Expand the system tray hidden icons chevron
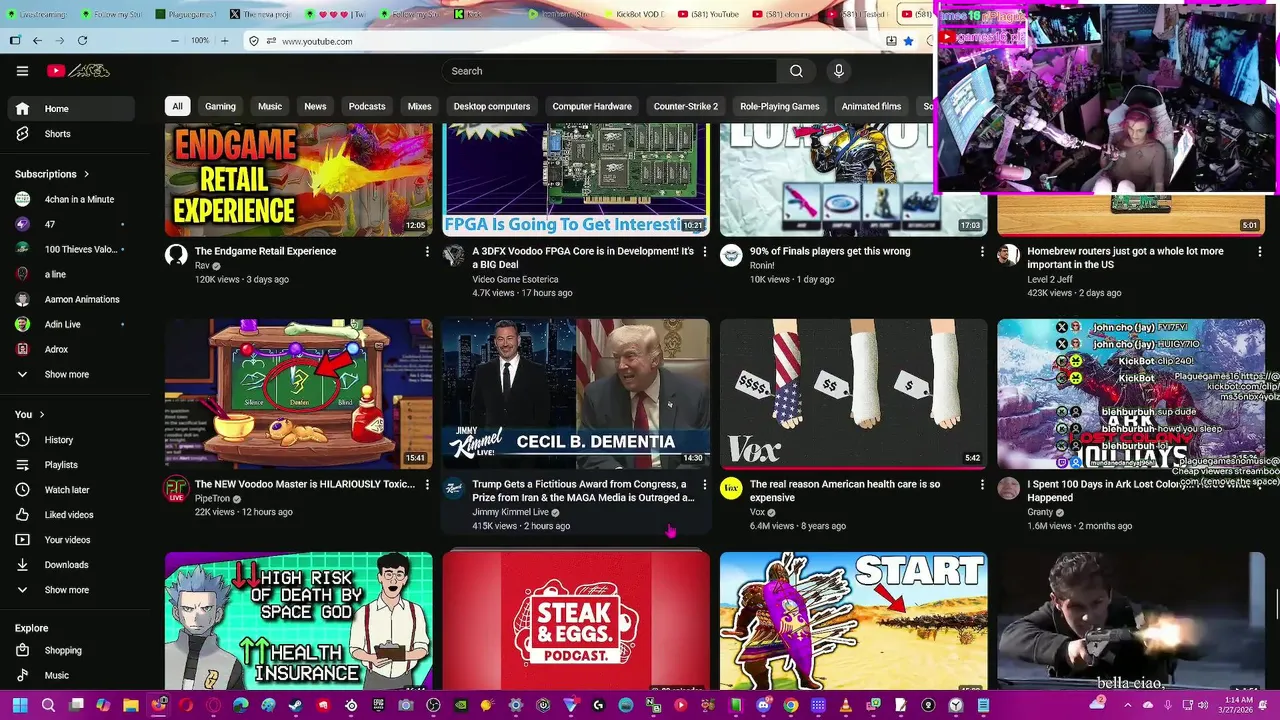The width and height of the screenshot is (1280, 720). [1128, 705]
